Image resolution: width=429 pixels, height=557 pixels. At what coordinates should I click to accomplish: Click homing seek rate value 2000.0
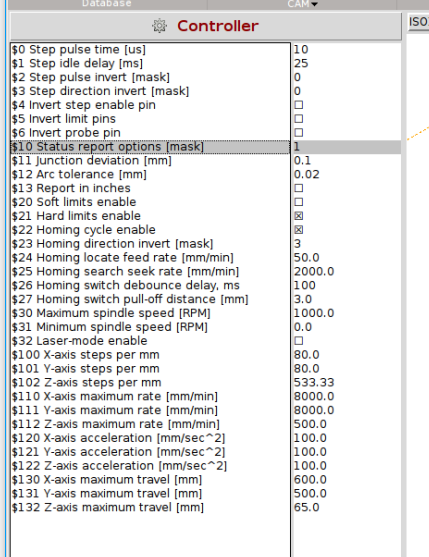tap(314, 271)
